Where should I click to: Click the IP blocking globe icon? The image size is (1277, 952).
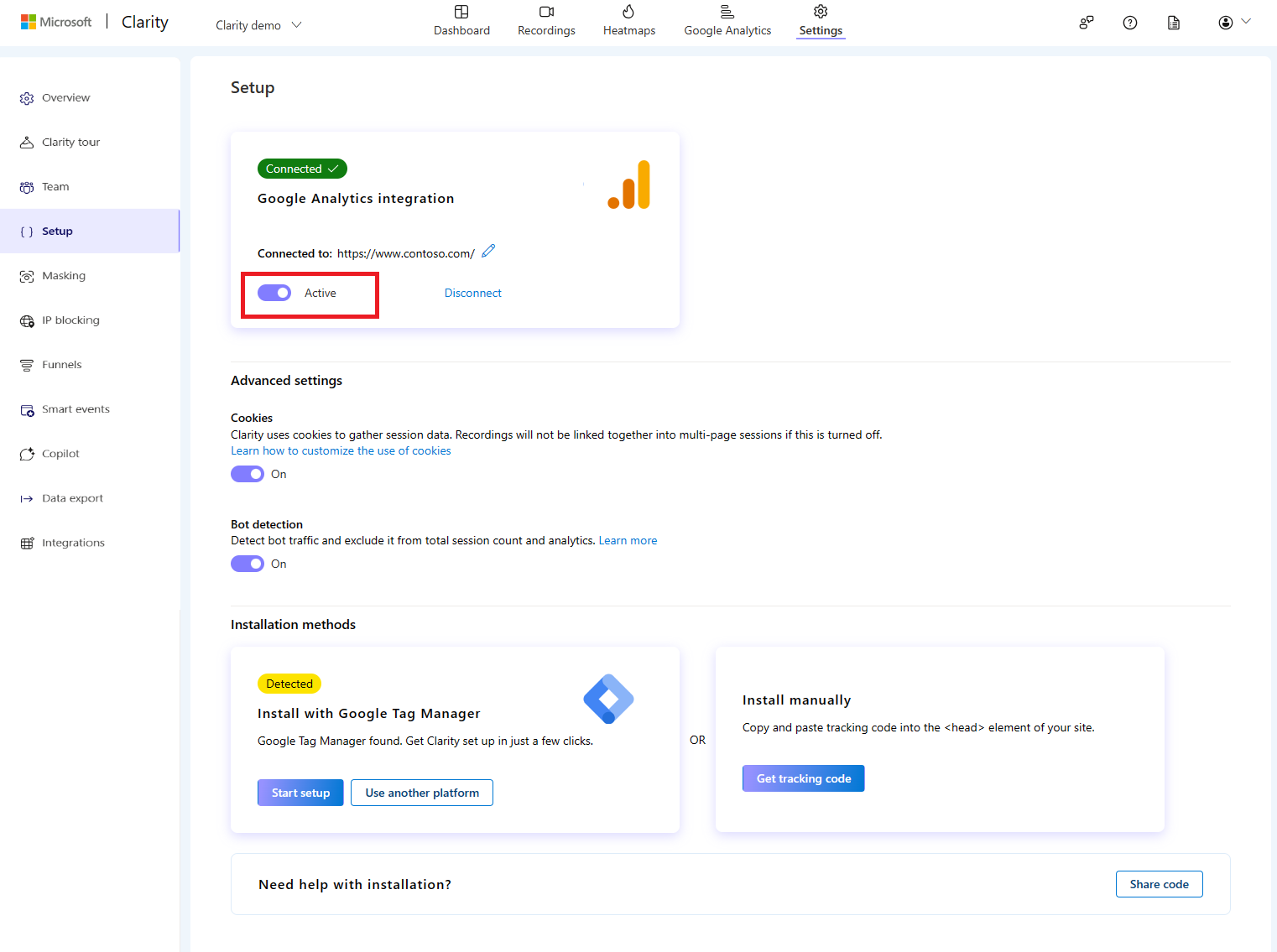(x=27, y=320)
